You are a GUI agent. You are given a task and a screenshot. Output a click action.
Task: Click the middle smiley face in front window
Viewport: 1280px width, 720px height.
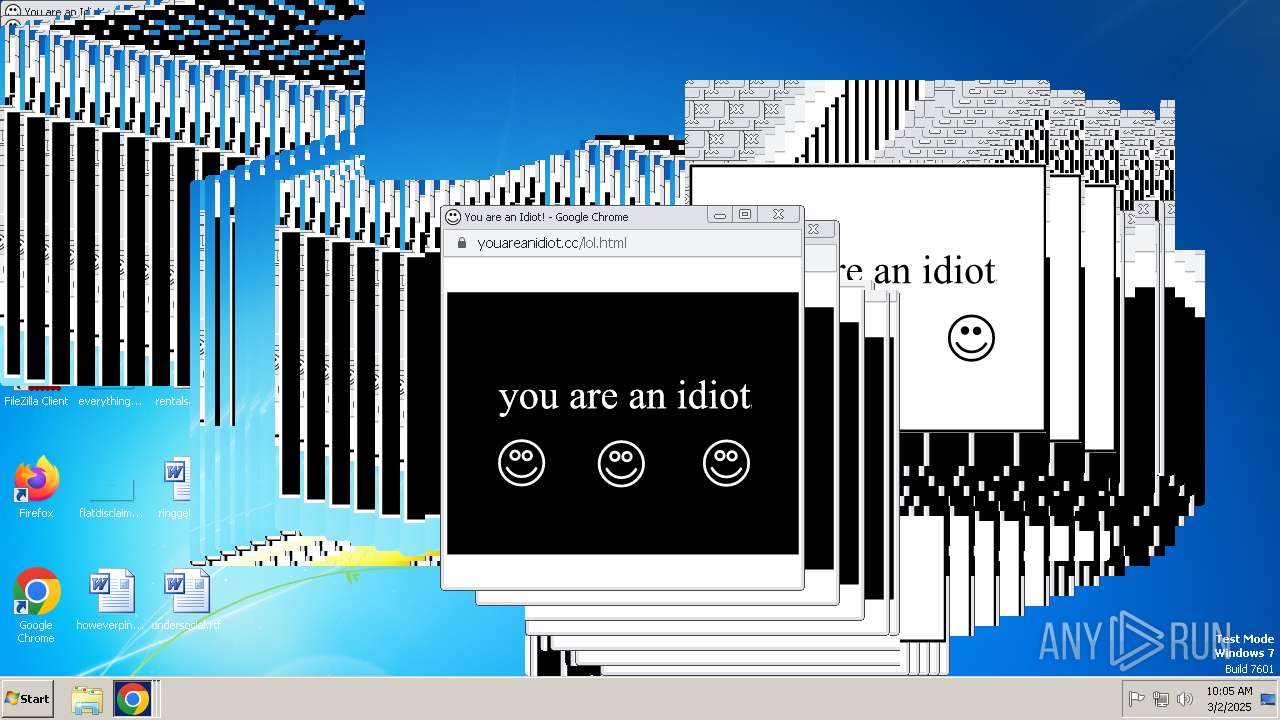tap(621, 463)
